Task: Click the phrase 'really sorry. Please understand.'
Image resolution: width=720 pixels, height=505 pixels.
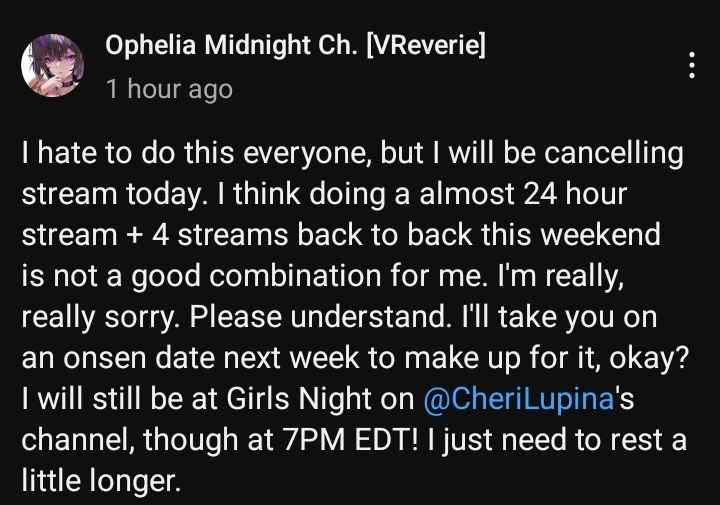Action: [x=236, y=317]
